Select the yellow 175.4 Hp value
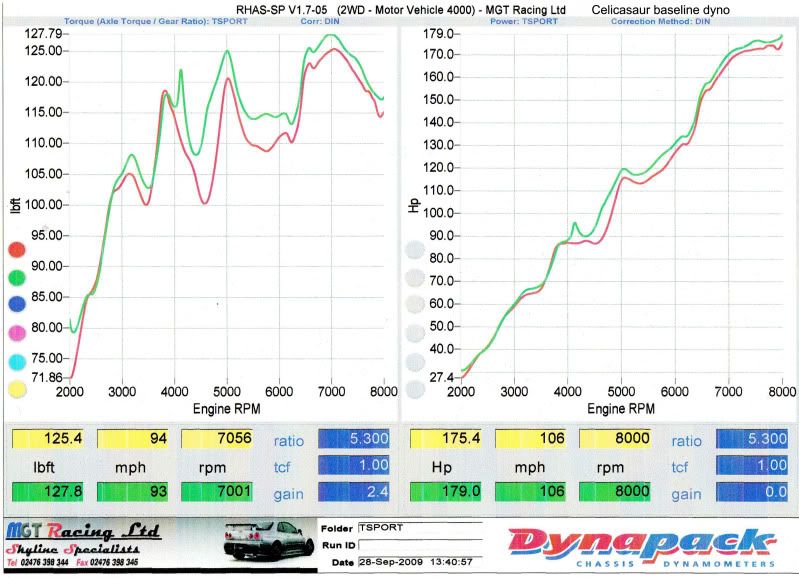The height and width of the screenshot is (578, 799). (x=446, y=438)
